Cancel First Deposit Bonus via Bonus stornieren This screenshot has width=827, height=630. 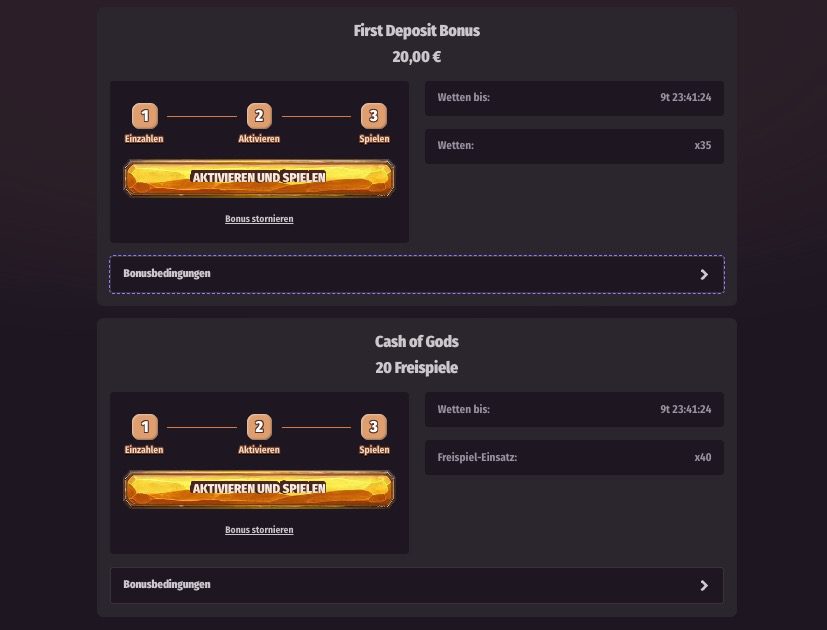pyautogui.click(x=259, y=218)
